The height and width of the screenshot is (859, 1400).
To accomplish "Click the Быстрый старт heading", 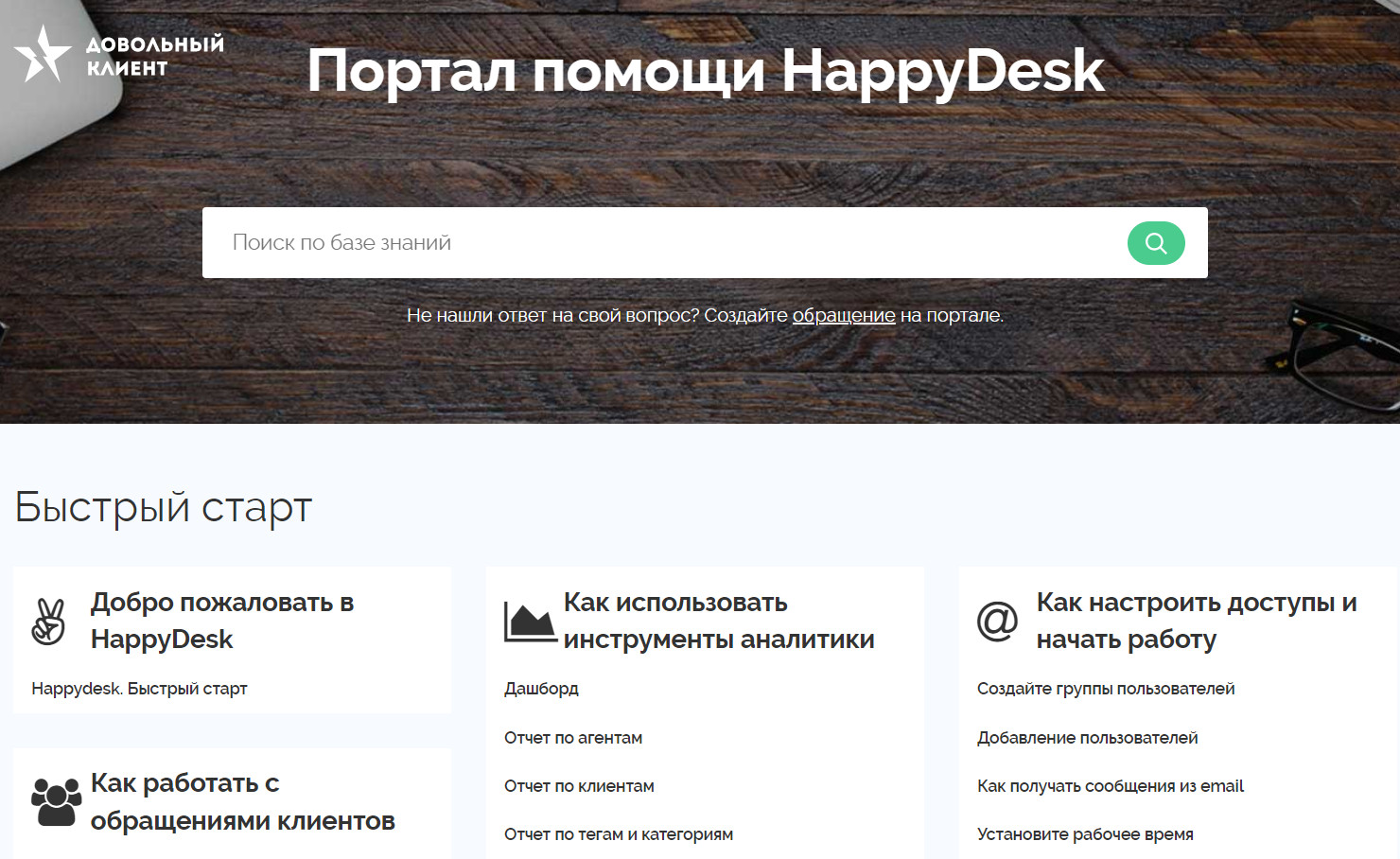I will click(x=164, y=508).
